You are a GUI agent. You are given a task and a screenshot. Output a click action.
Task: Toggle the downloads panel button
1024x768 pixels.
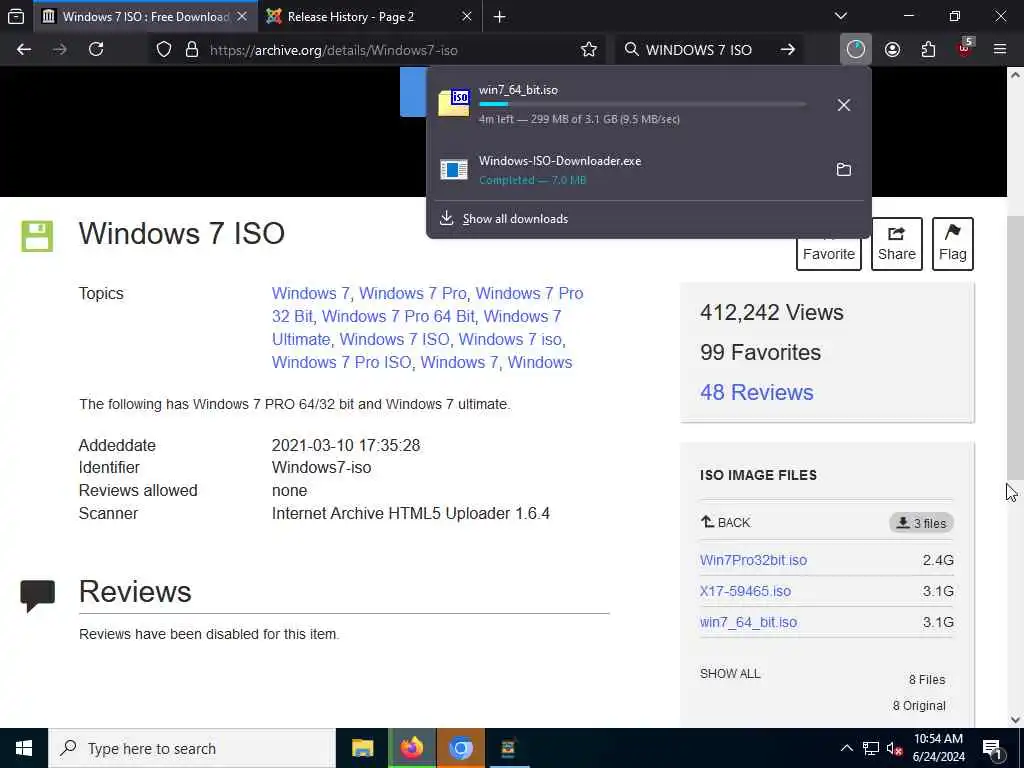856,50
